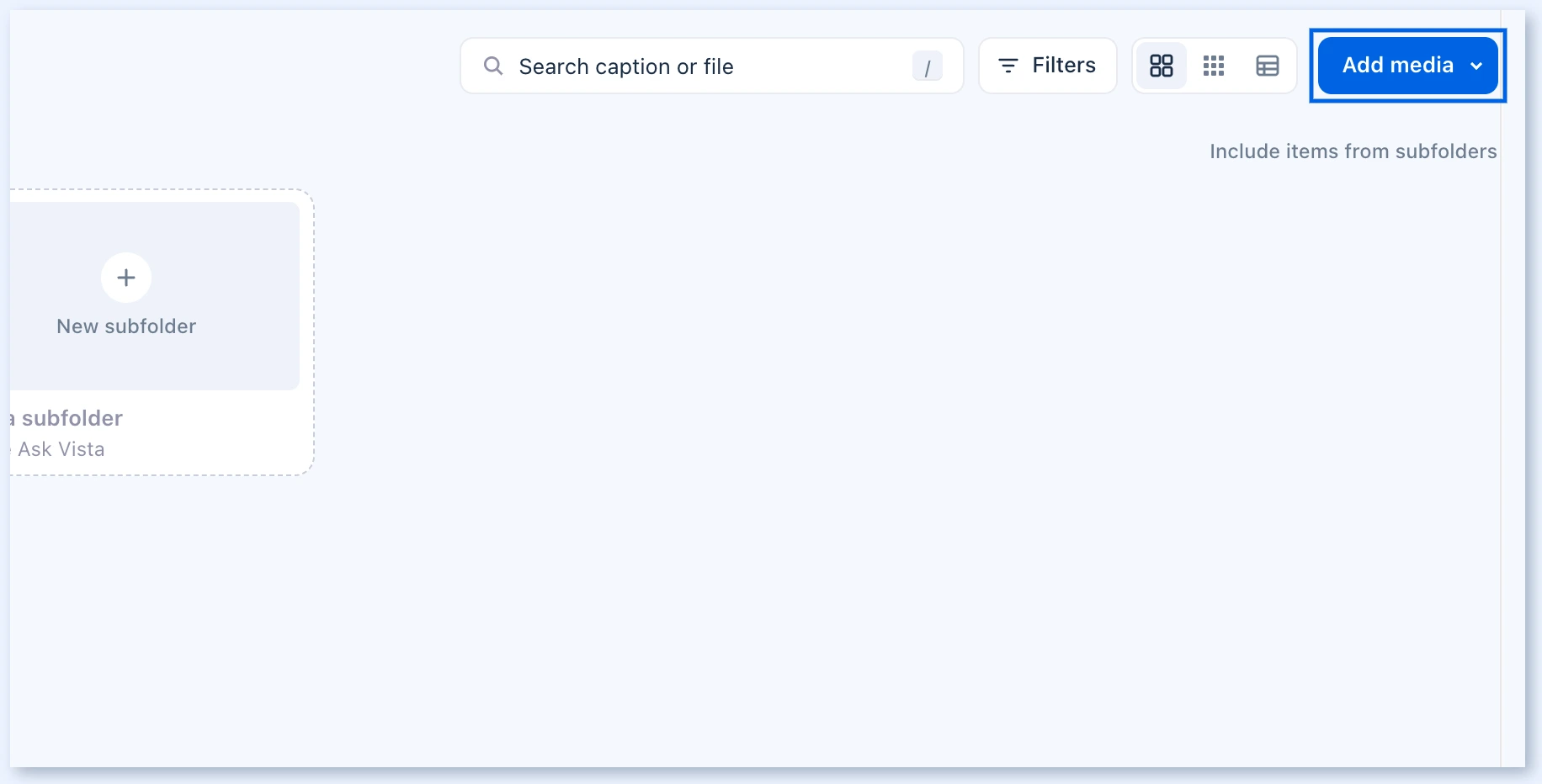
Task: Open the Ask Vista link
Action: pyautogui.click(x=61, y=449)
